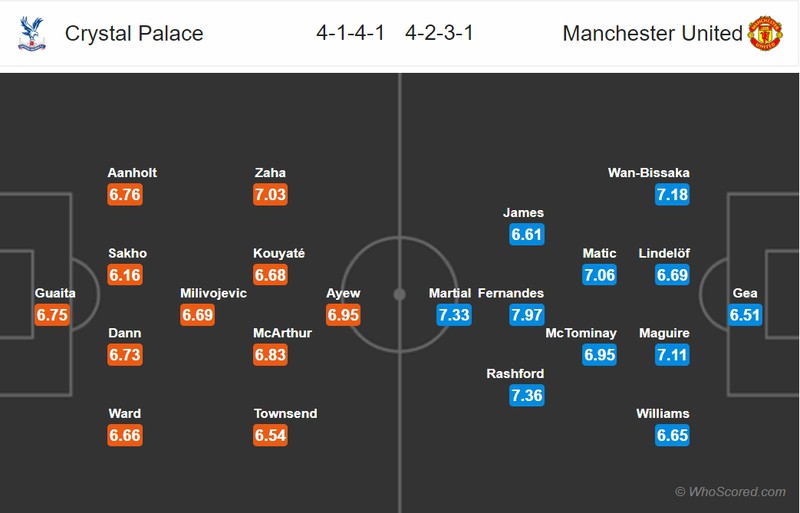
Task: Open goalkeeper Gea's 6.51 rating
Action: (x=746, y=315)
